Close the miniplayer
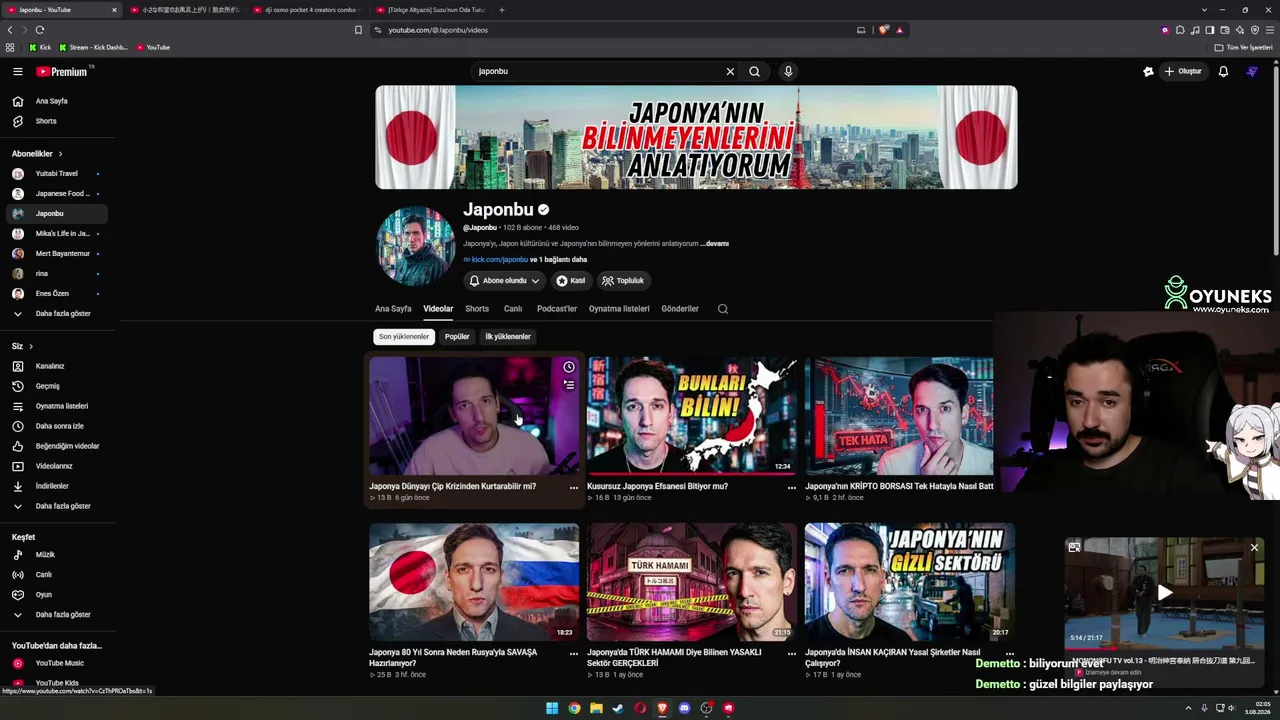The width and height of the screenshot is (1280, 720). tap(1254, 547)
